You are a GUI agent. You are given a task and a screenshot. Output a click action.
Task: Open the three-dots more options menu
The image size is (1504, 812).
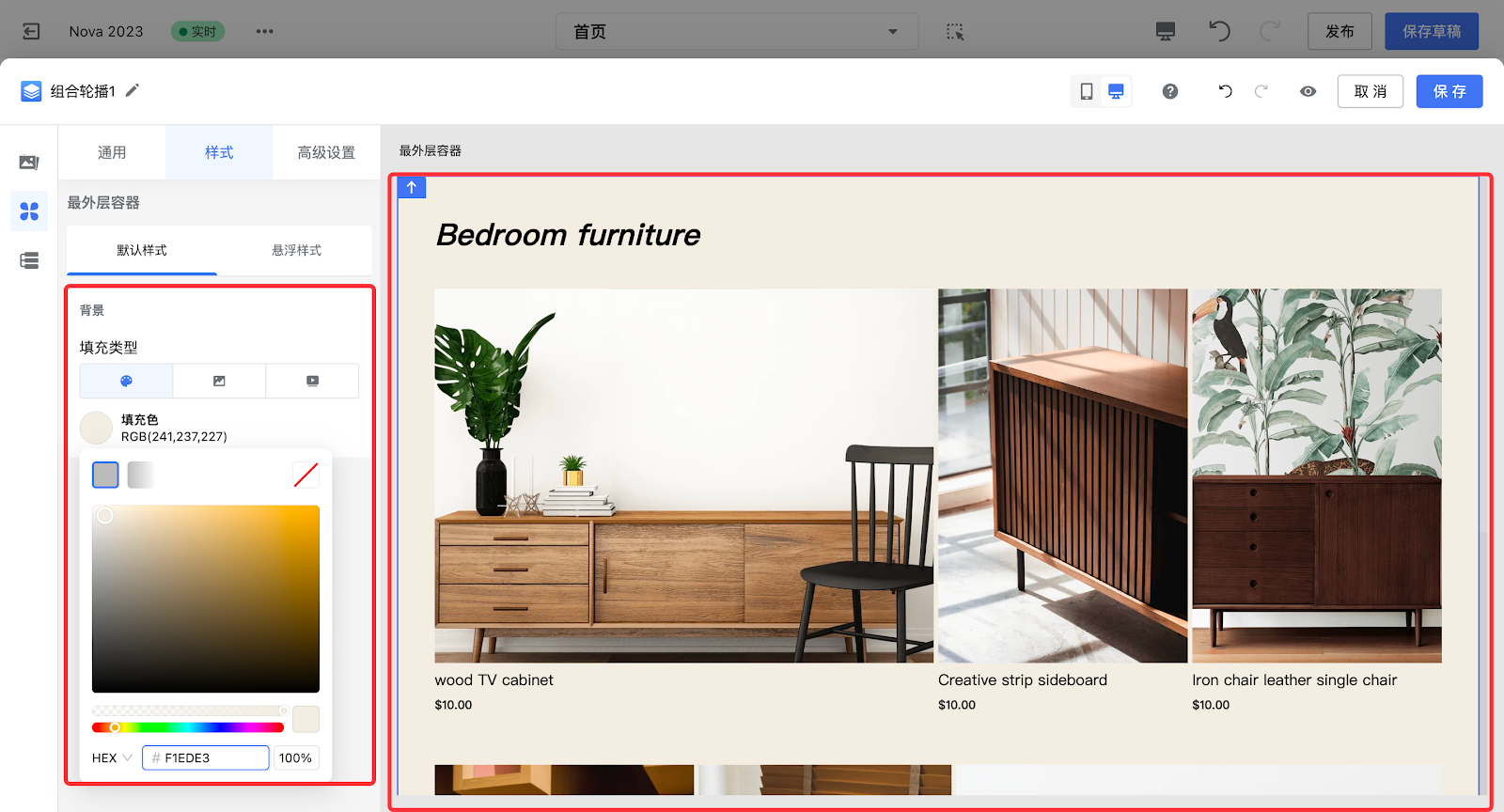(264, 31)
